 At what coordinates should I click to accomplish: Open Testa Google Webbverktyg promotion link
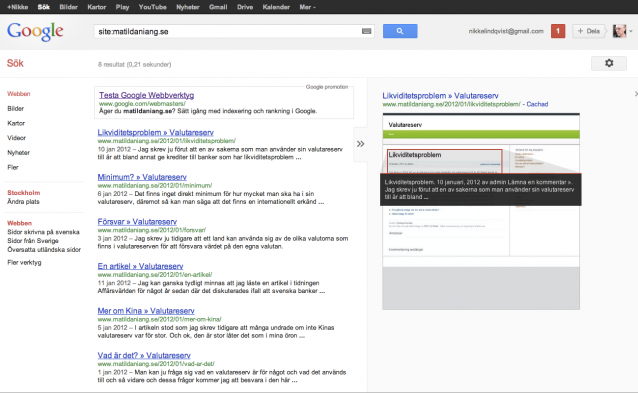(146, 95)
